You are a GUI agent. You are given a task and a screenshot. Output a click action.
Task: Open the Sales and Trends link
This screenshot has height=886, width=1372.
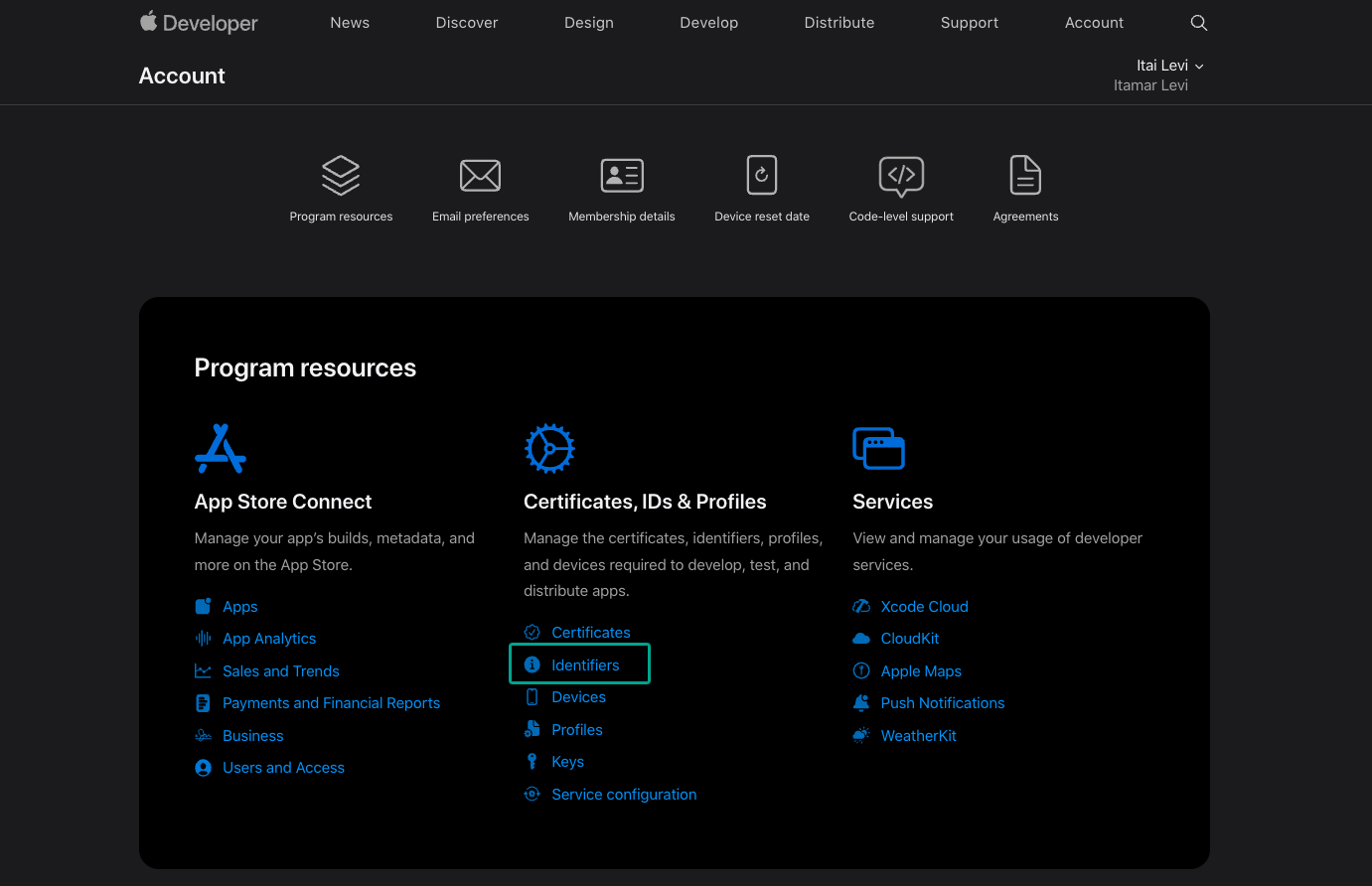click(x=281, y=671)
